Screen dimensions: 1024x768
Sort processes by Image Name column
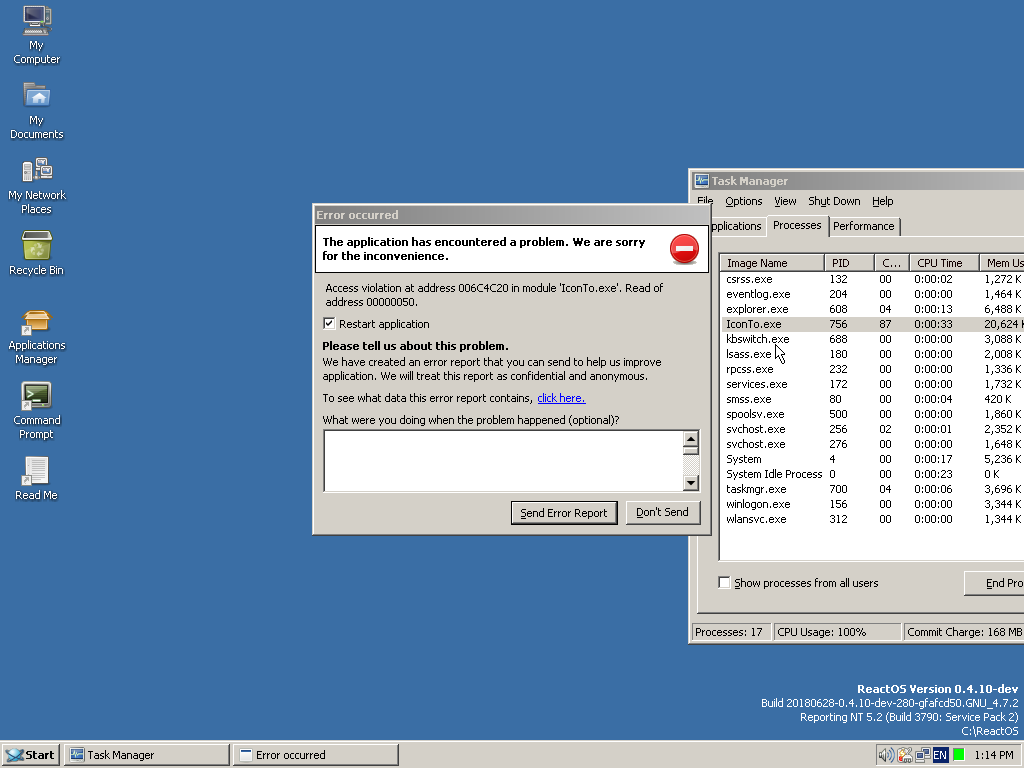click(772, 263)
